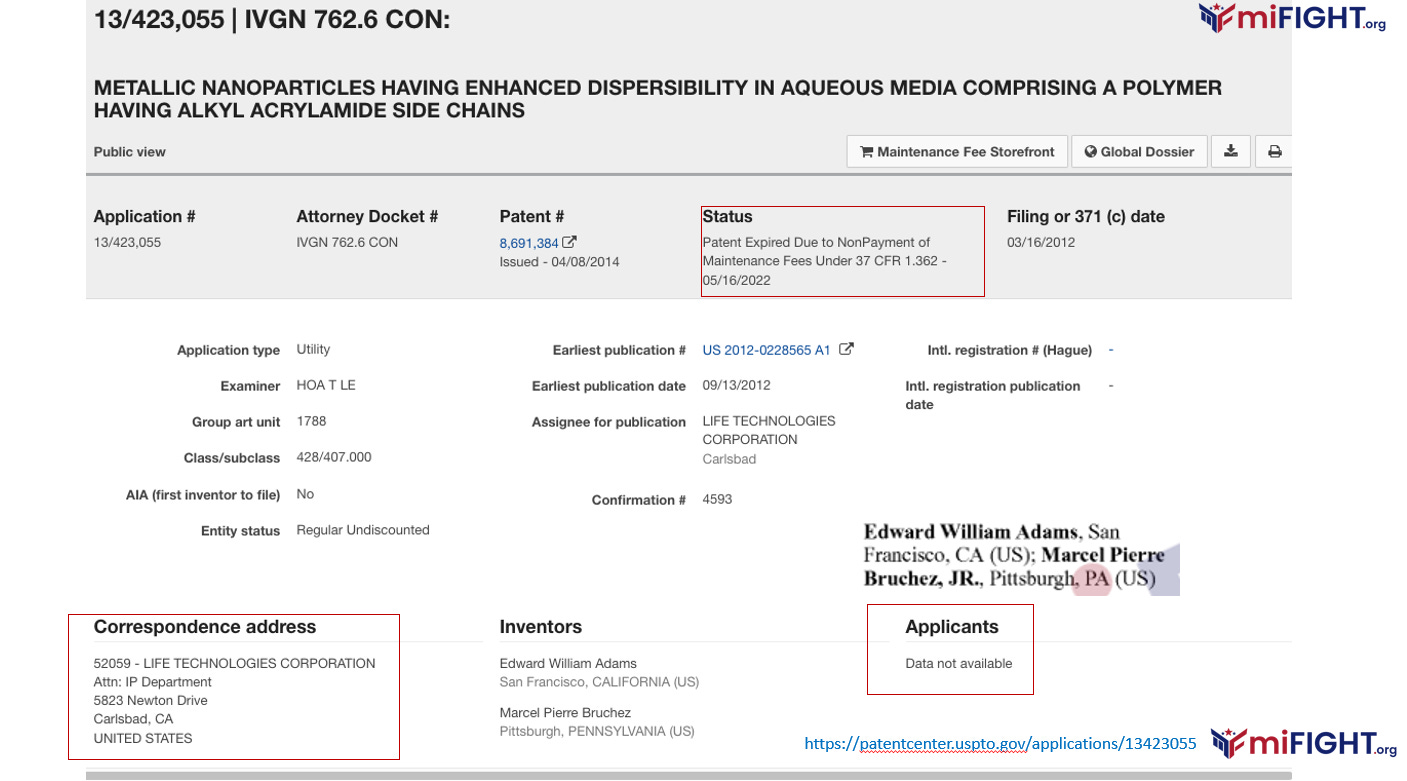Image resolution: width=1407 pixels, height=781 pixels.
Task: Click inventor 'Edward William Adams' in list
Action: click(568, 663)
